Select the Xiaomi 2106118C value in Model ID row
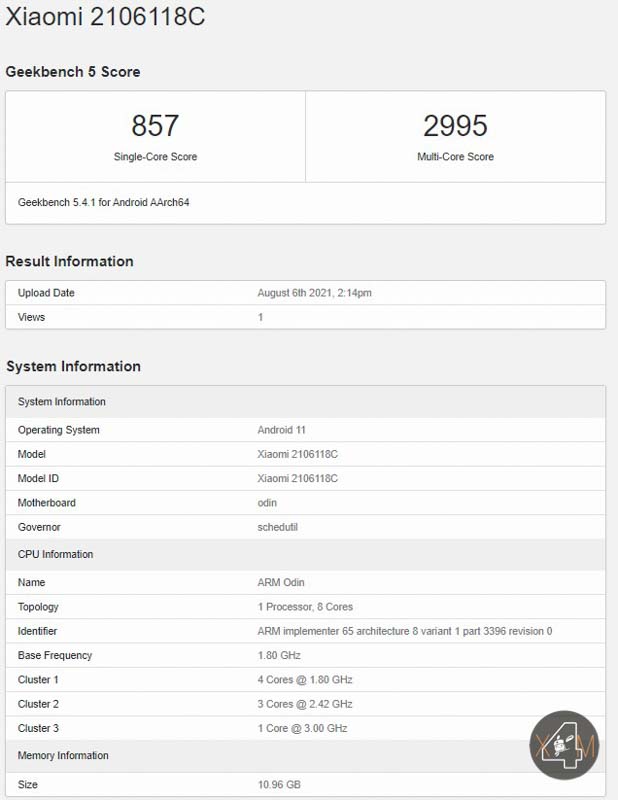Screen dimensions: 618x800 tap(298, 479)
